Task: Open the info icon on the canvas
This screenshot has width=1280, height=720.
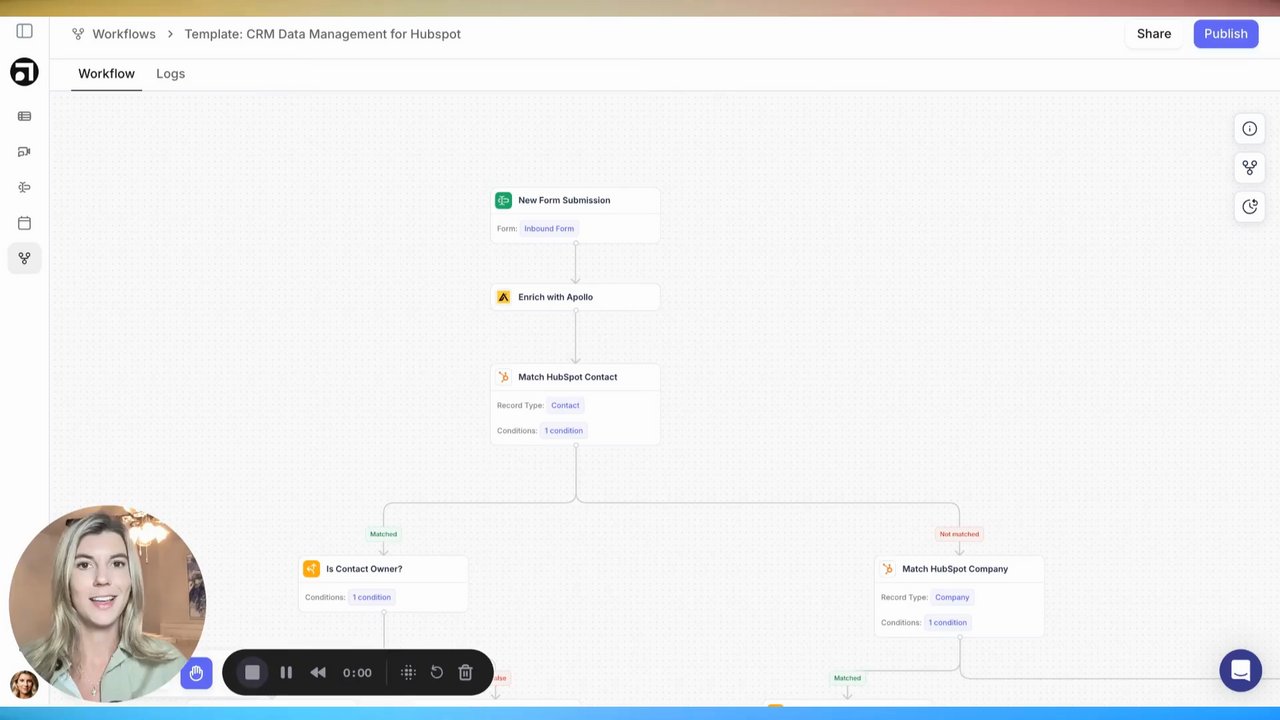Action: 1250,128
